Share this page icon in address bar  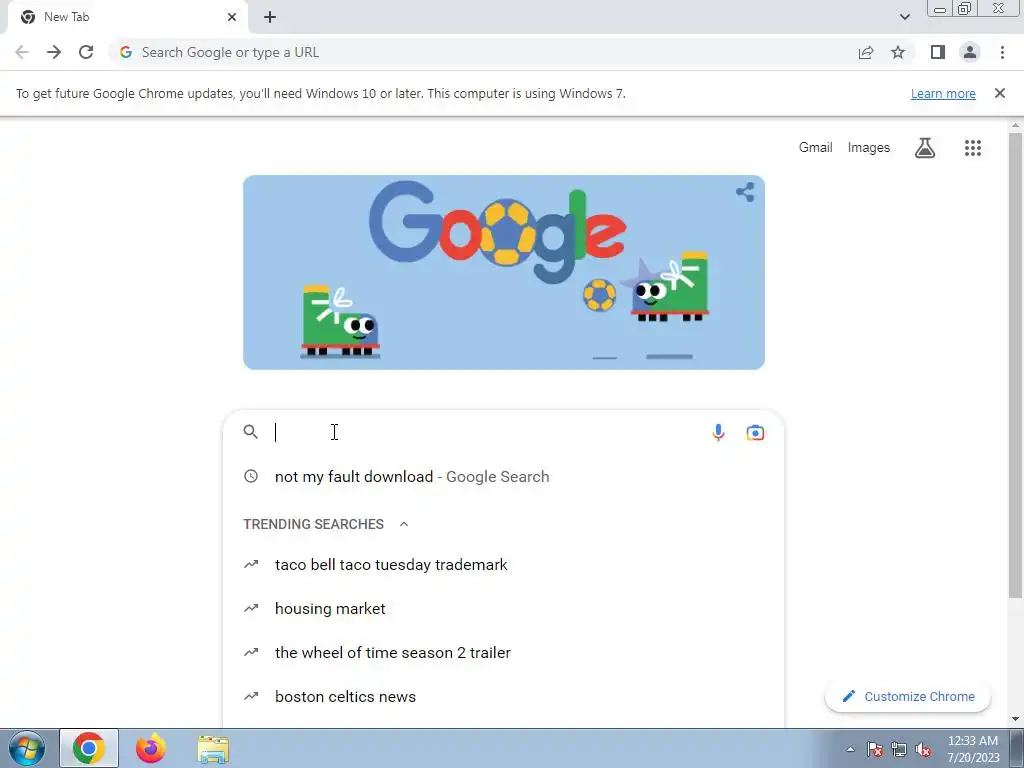point(866,52)
